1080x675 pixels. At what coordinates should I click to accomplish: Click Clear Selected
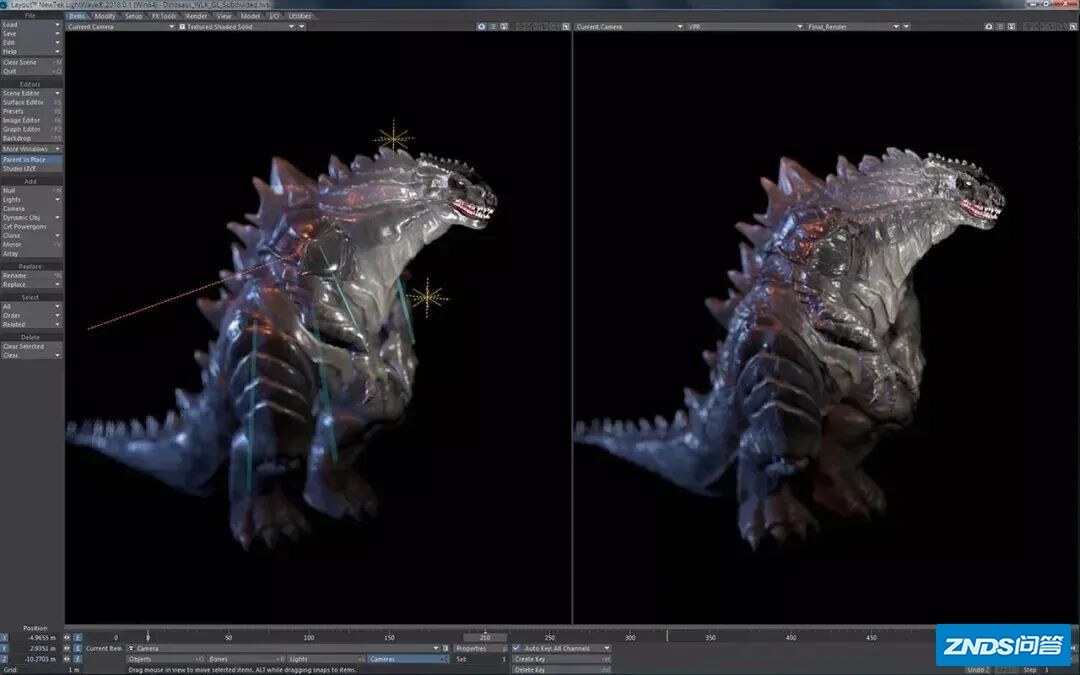pyautogui.click(x=31, y=346)
